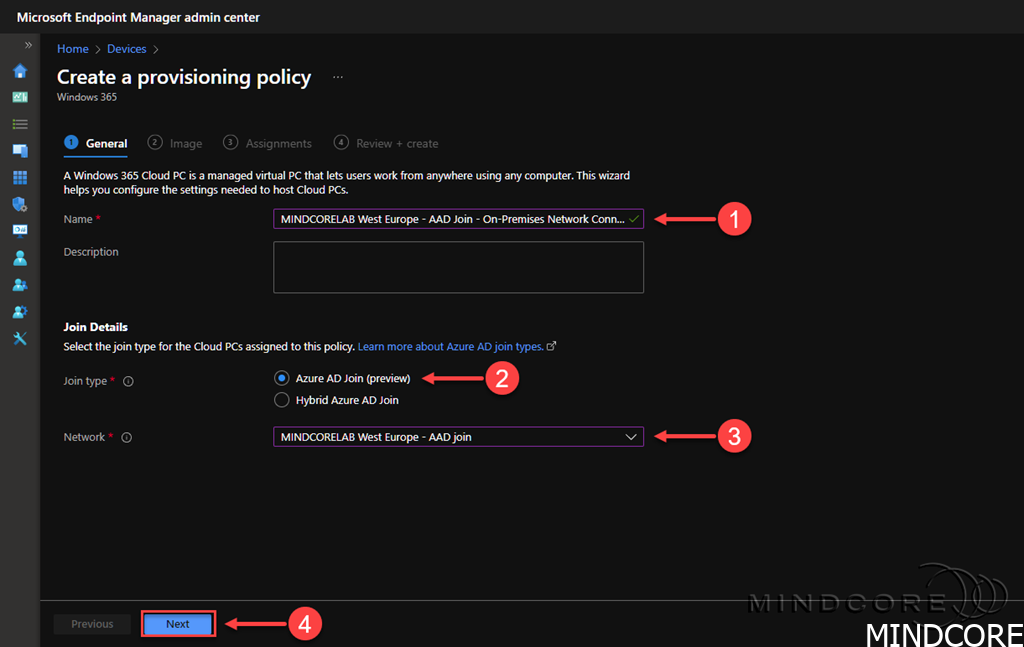Go to the Assignments step tab
This screenshot has width=1024, height=647.
pos(268,143)
